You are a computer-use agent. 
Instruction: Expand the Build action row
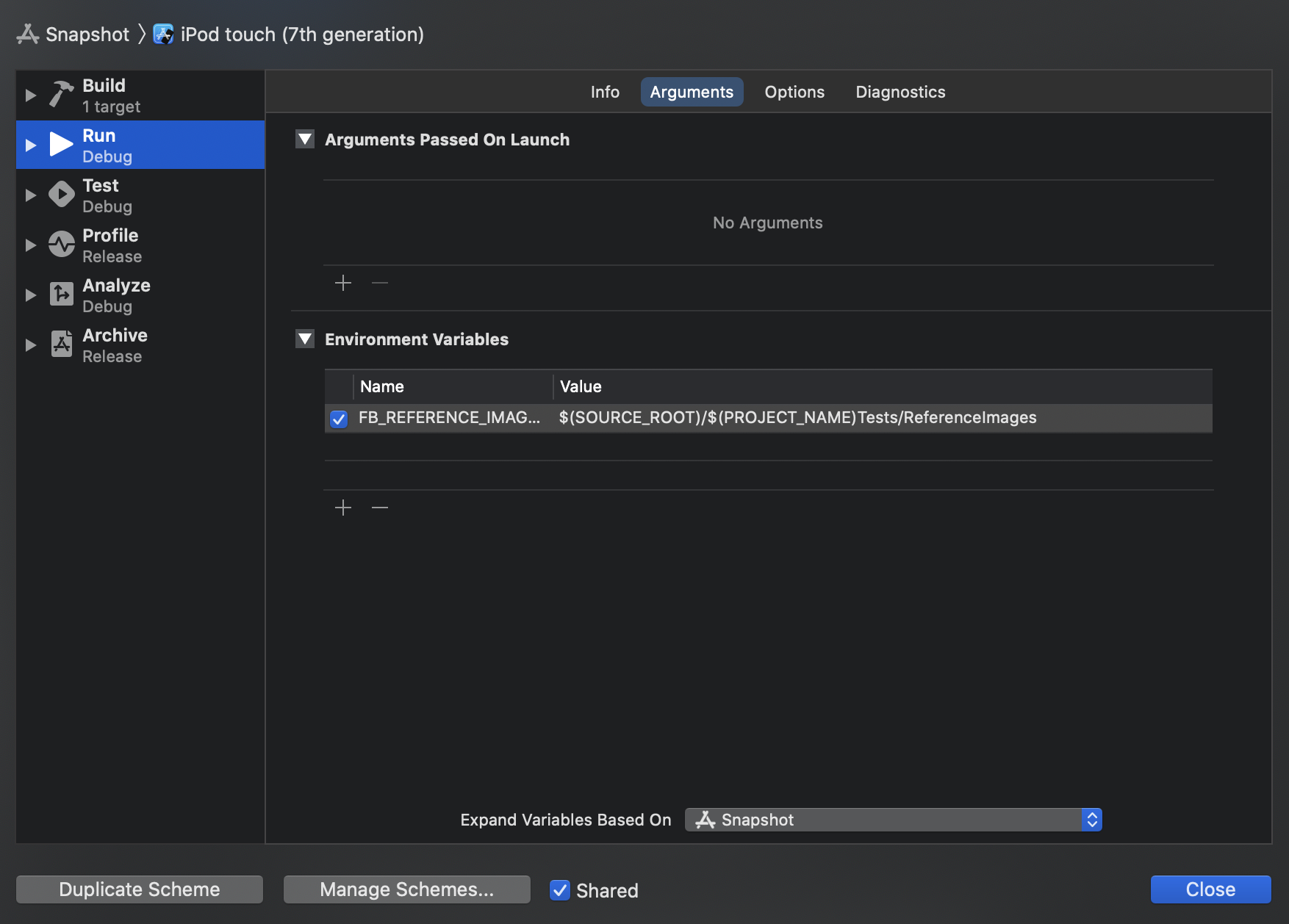pos(31,95)
